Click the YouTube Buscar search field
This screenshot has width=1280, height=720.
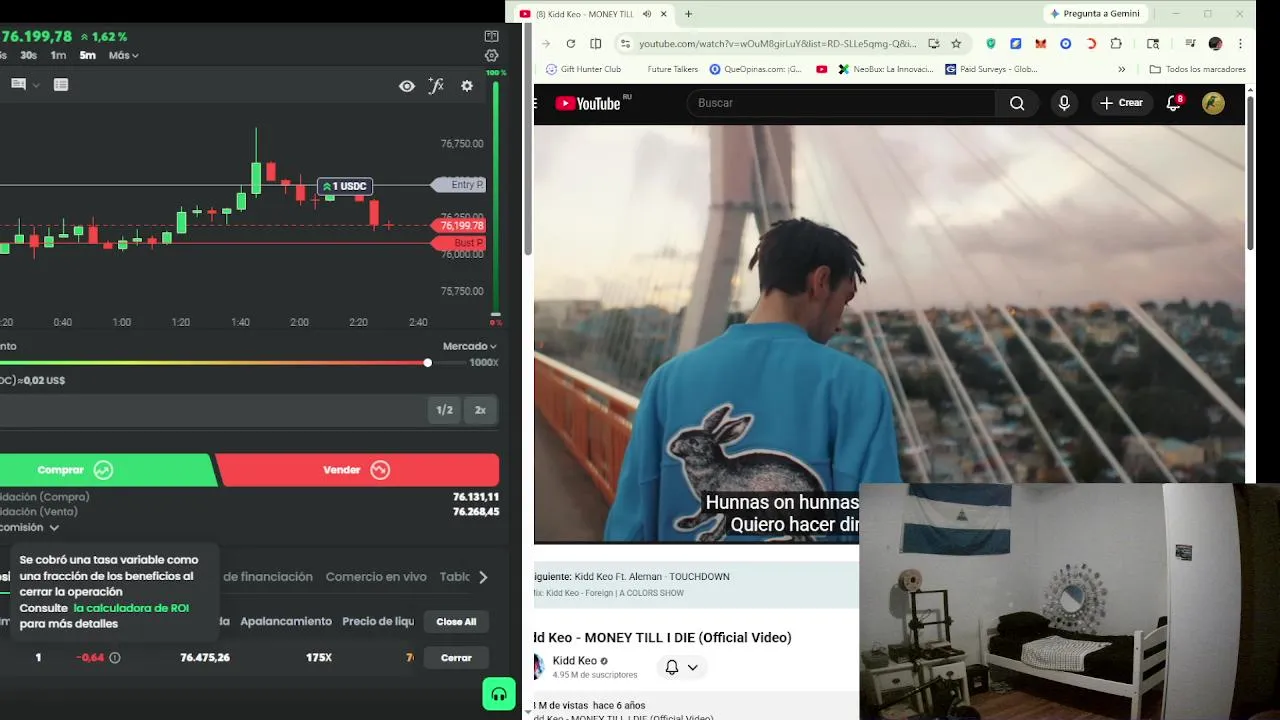(x=841, y=103)
